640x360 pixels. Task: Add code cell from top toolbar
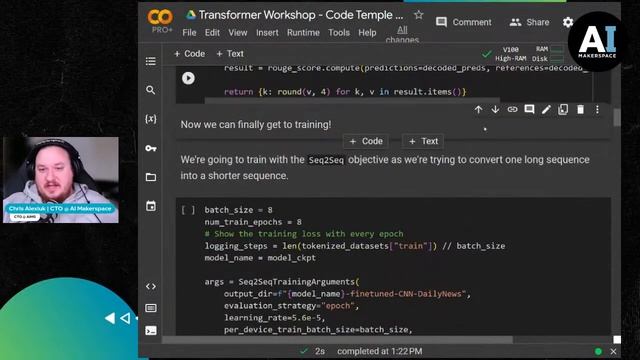click(x=189, y=54)
